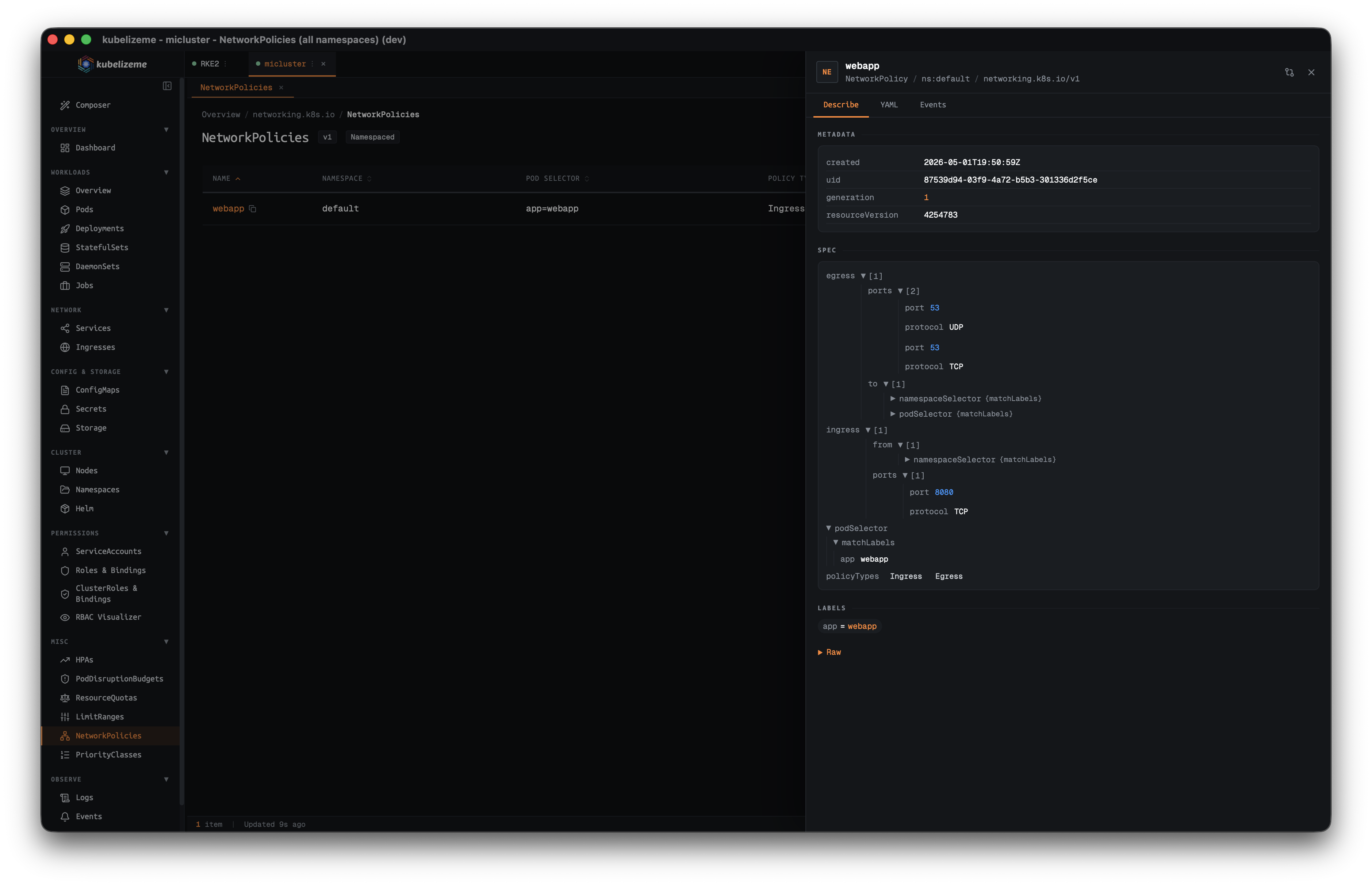Collapse the egress array in spec
The image size is (1372, 886).
[863, 276]
